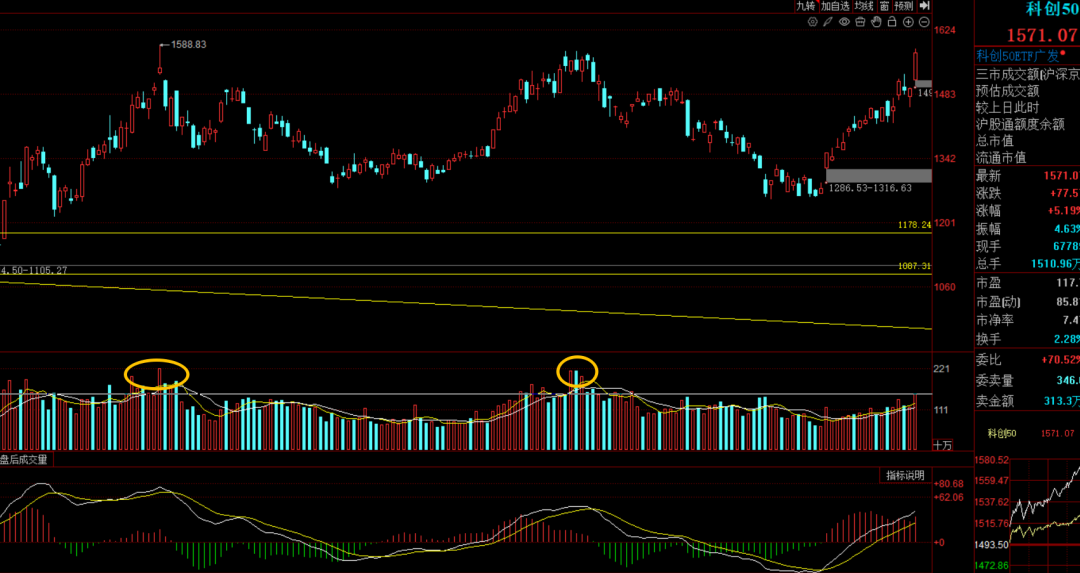Image resolution: width=1080 pixels, height=573 pixels.
Task: Select the 1087.31 horizontal line label
Action: click(x=915, y=266)
